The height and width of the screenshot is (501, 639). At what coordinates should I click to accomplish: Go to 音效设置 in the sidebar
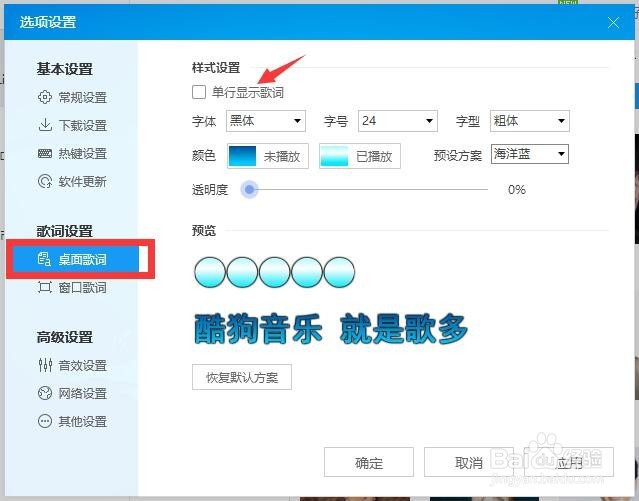tap(83, 365)
